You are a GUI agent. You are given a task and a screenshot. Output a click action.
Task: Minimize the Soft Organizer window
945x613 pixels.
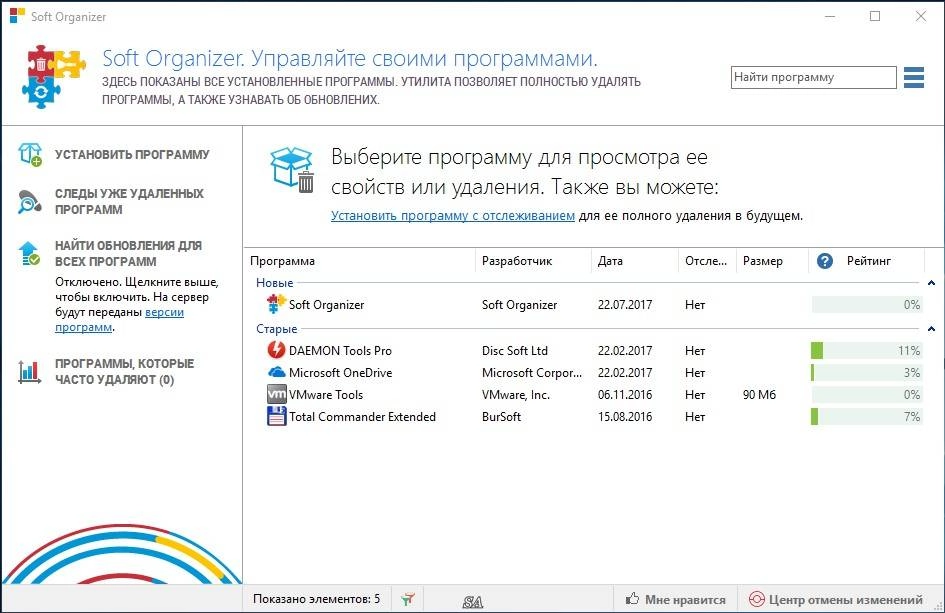pos(830,16)
